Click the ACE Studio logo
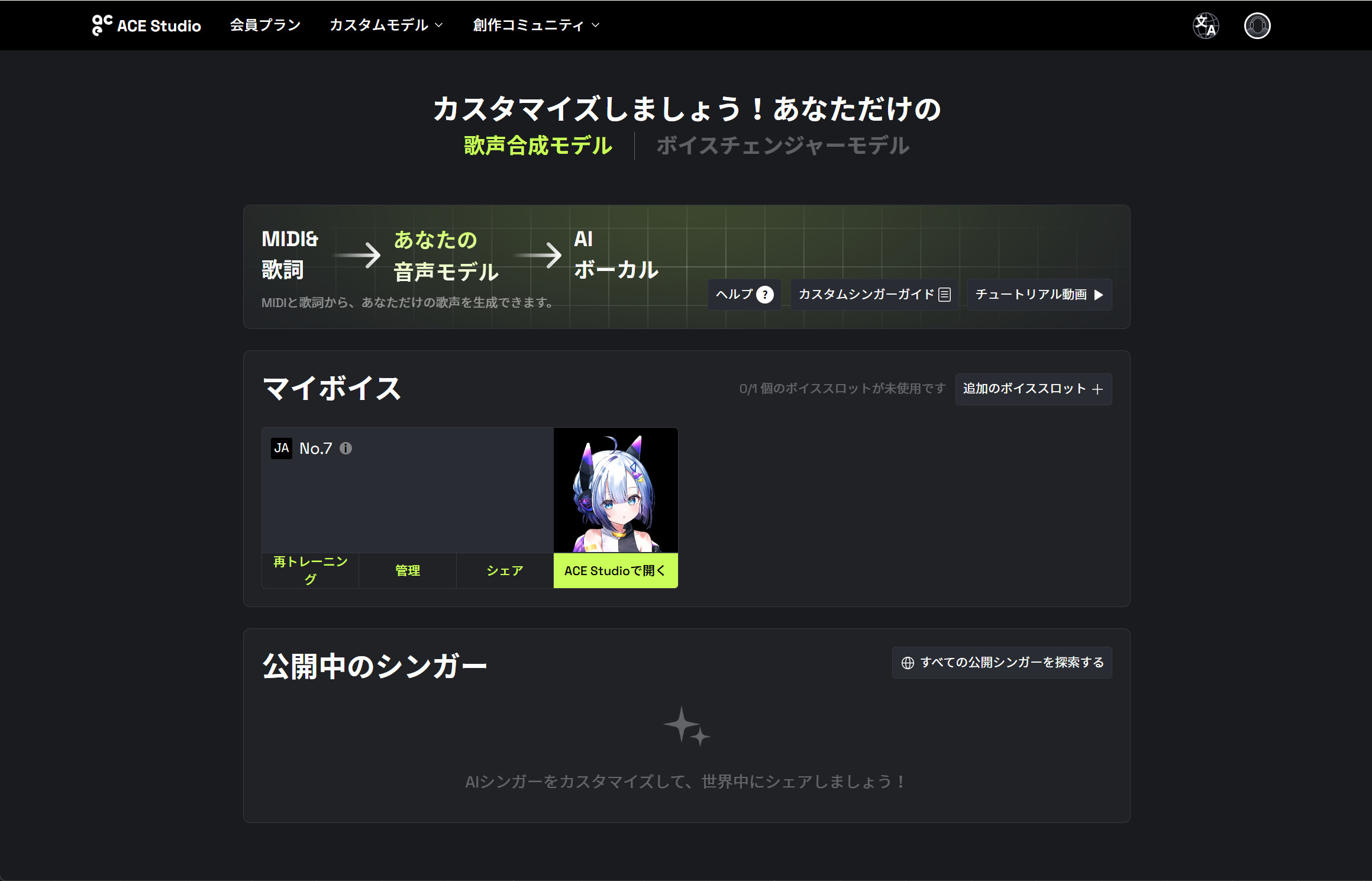The image size is (1372, 881). [146, 25]
